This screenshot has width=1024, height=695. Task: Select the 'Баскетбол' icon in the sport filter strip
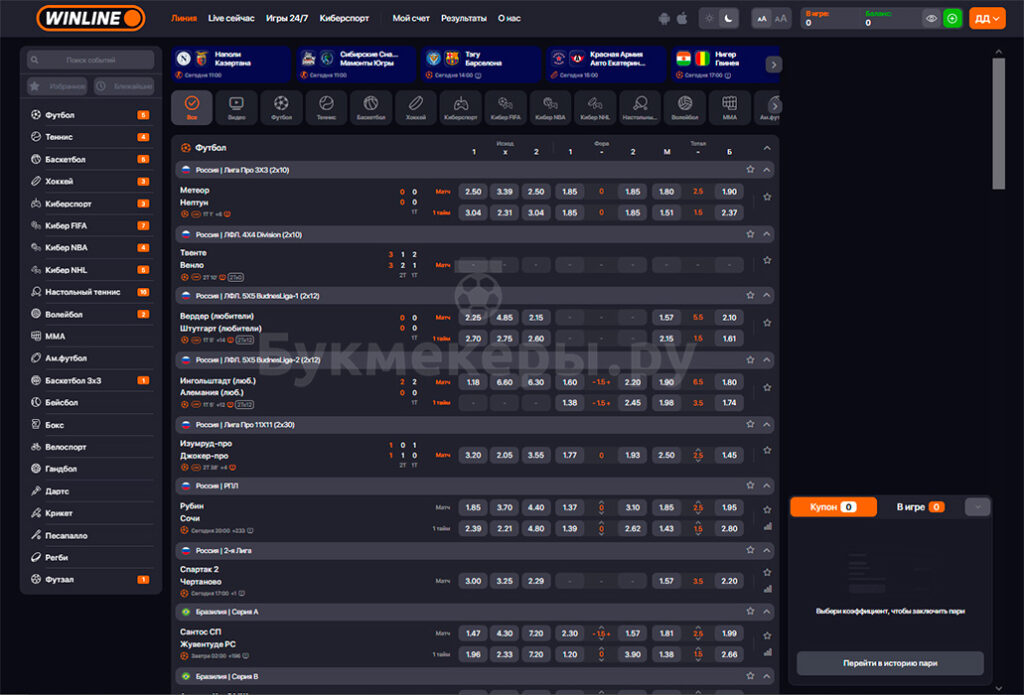click(x=371, y=107)
